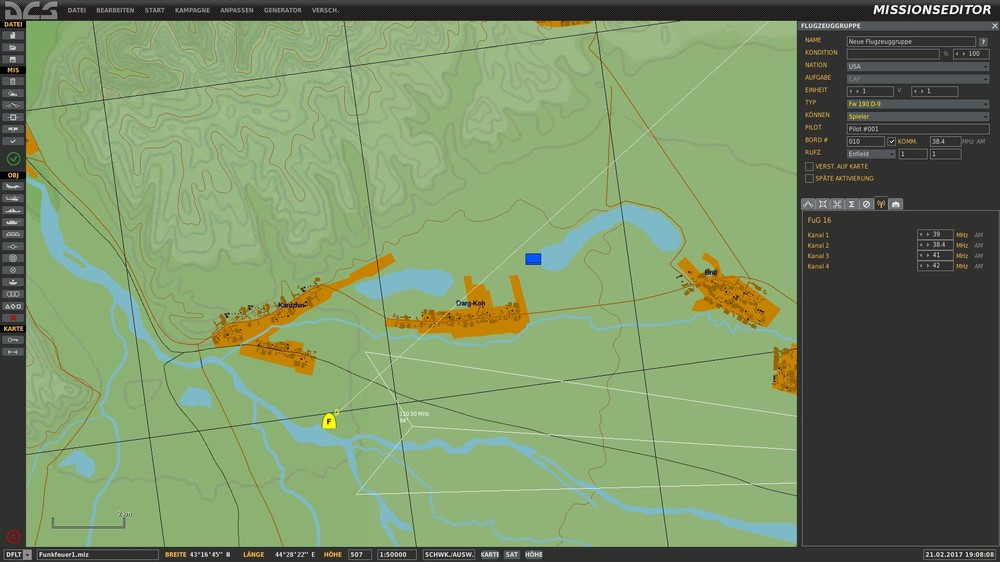Viewport: 1000px width, 562px height.
Task: Open the NATION dropdown showing USA
Action: pos(918,66)
